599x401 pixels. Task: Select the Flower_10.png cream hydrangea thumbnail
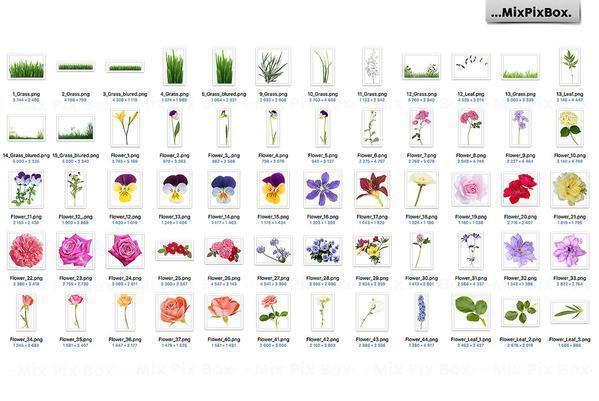(x=570, y=128)
